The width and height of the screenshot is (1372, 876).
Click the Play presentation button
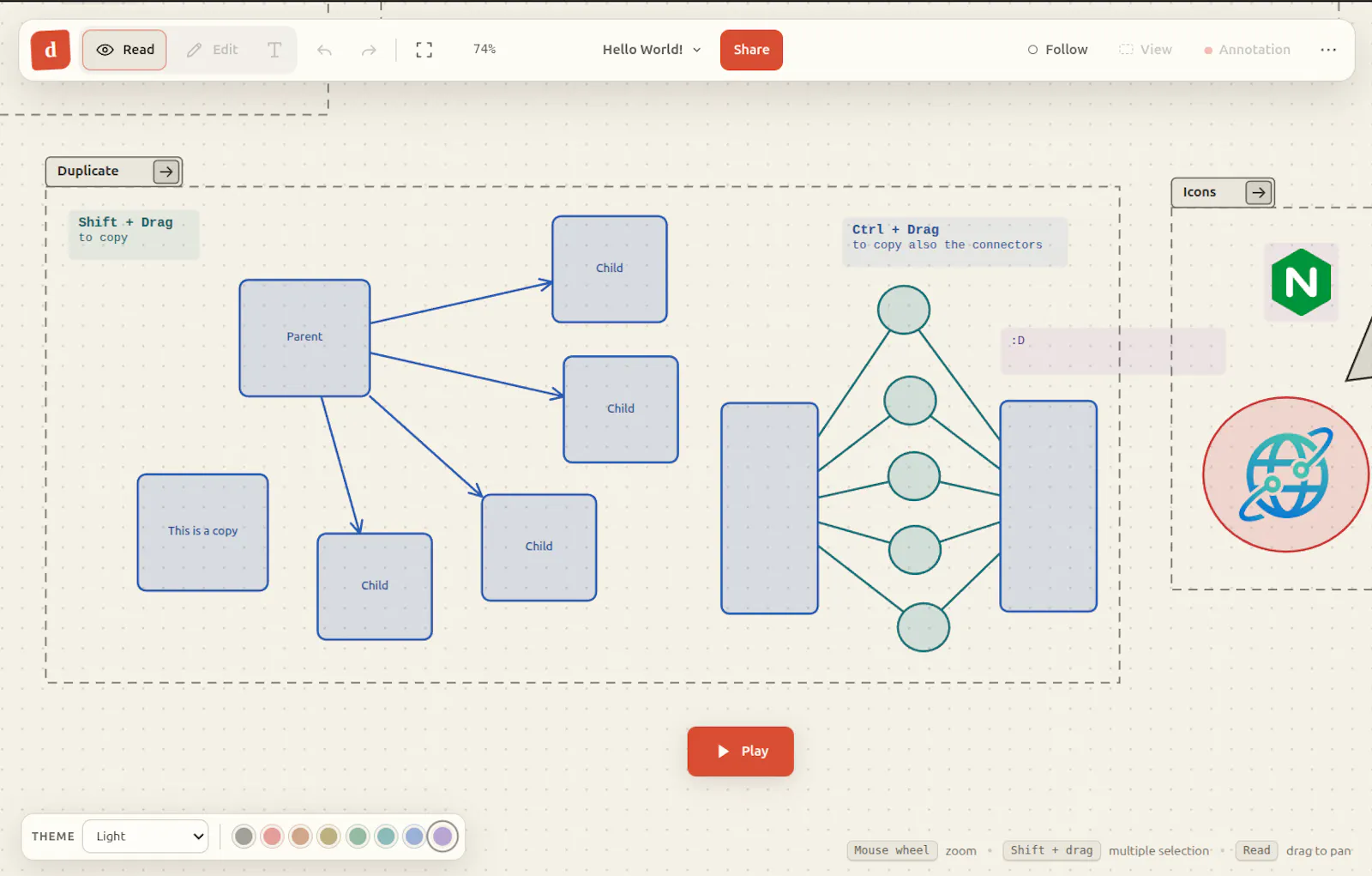coord(740,752)
